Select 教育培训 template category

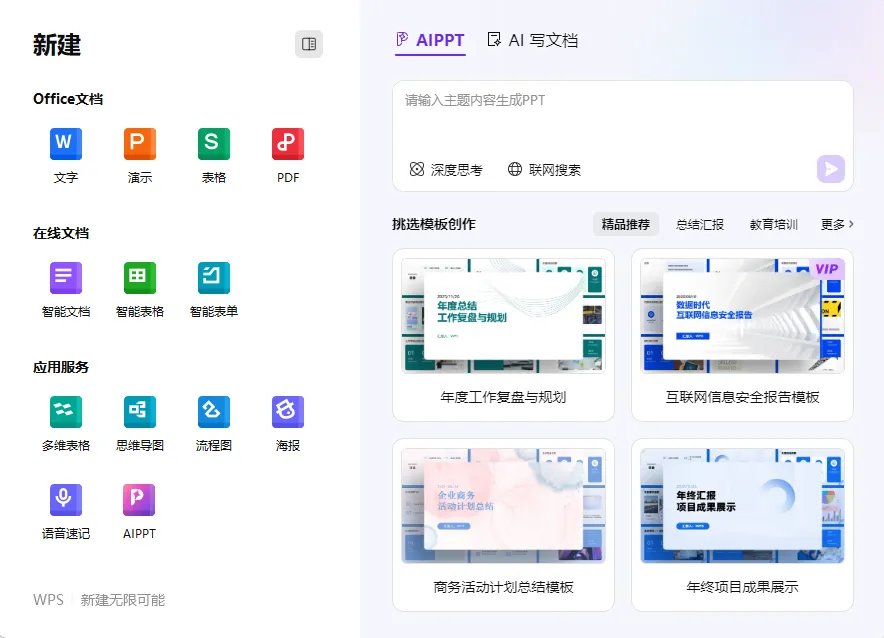(x=774, y=224)
